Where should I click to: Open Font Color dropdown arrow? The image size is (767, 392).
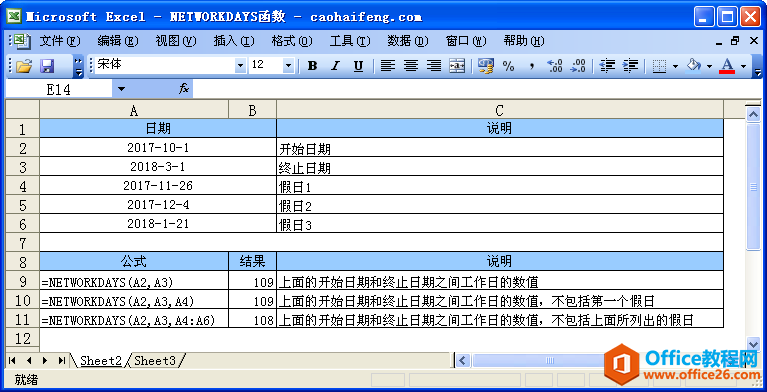[744, 66]
